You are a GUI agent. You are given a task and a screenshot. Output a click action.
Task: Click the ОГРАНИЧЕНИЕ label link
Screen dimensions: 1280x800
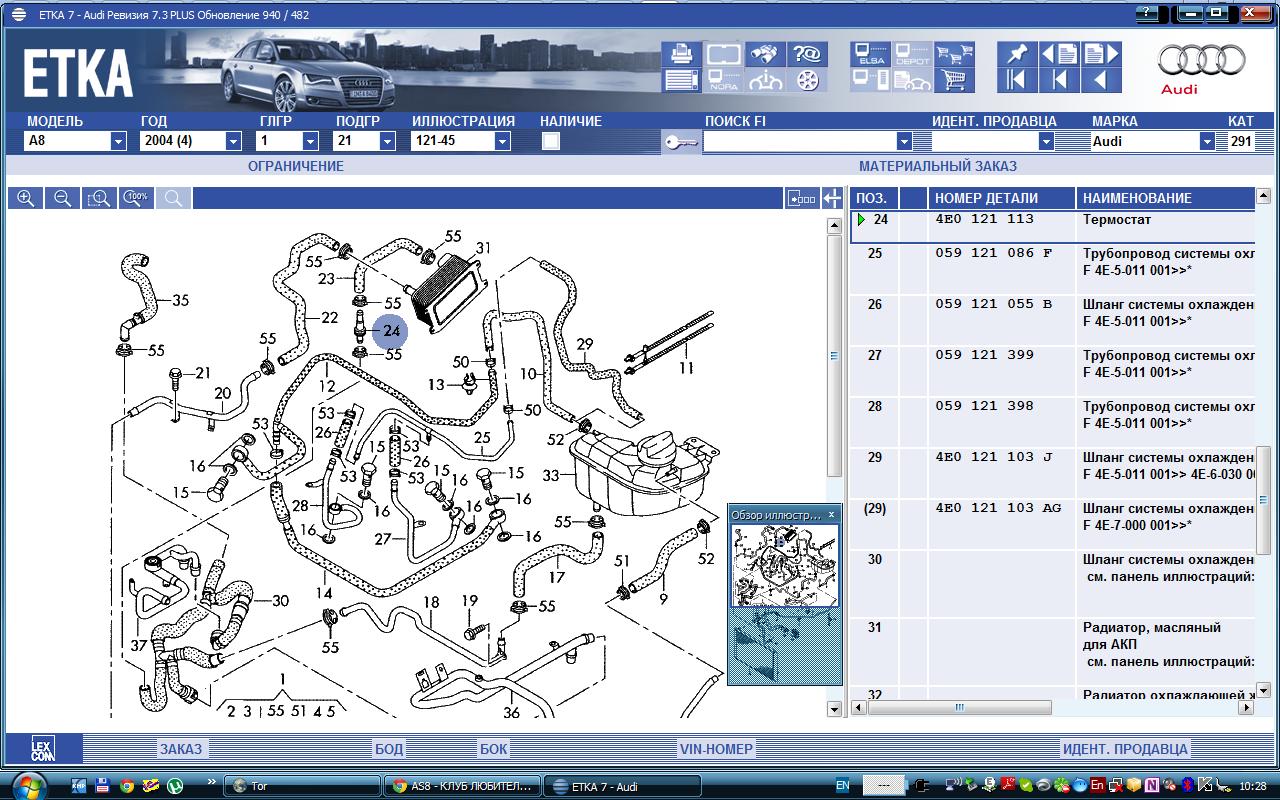(295, 166)
